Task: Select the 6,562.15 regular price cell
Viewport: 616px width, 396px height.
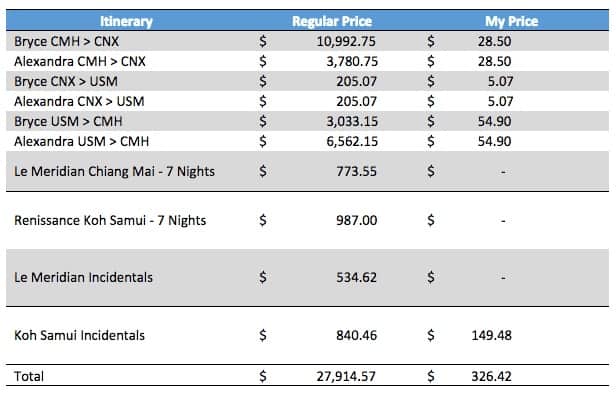Action: pyautogui.click(x=352, y=141)
